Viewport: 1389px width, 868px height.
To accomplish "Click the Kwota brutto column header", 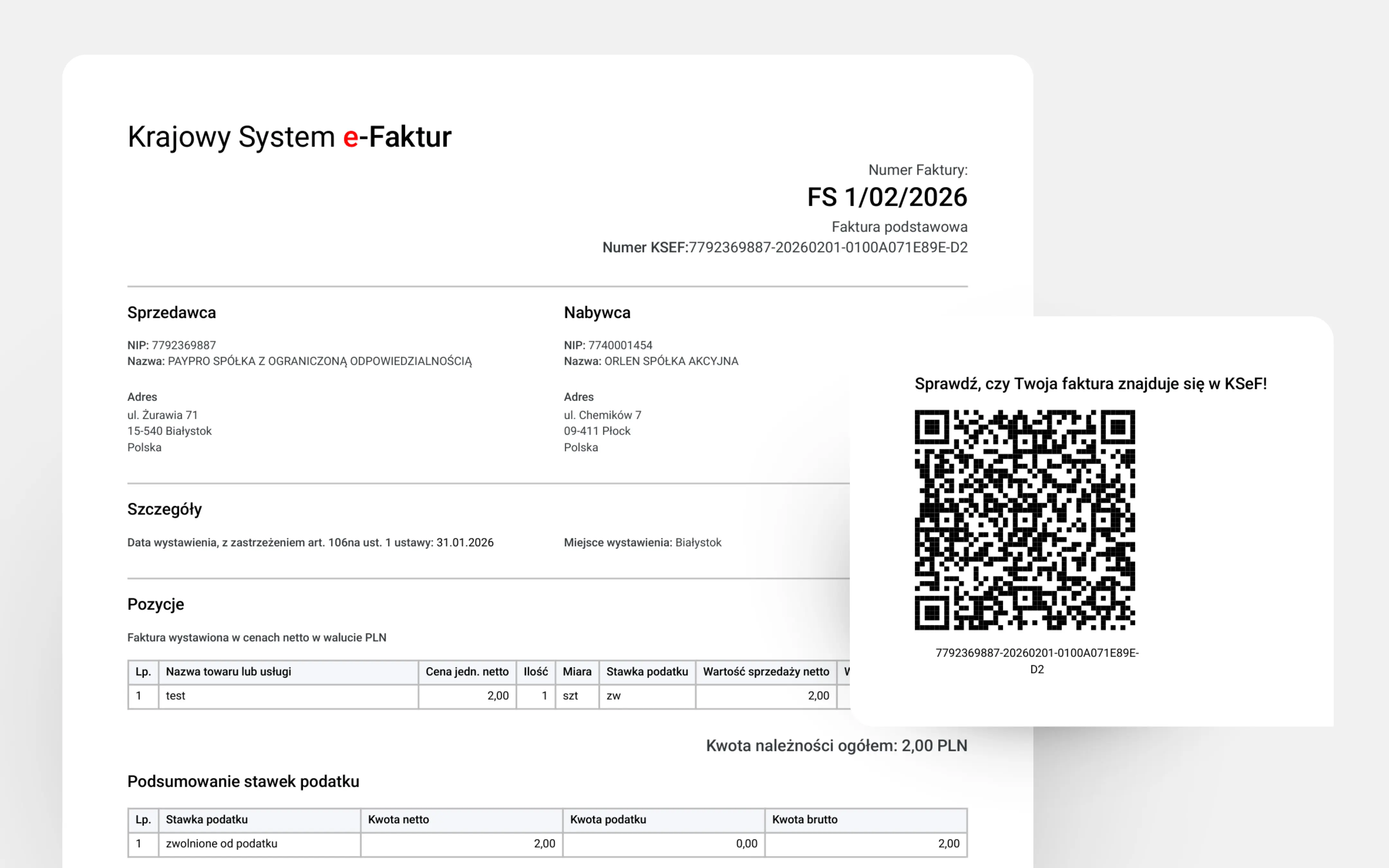I will tap(805, 820).
